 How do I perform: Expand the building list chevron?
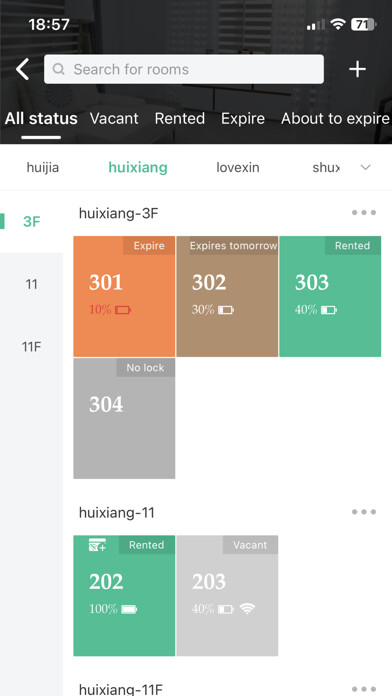point(365,167)
